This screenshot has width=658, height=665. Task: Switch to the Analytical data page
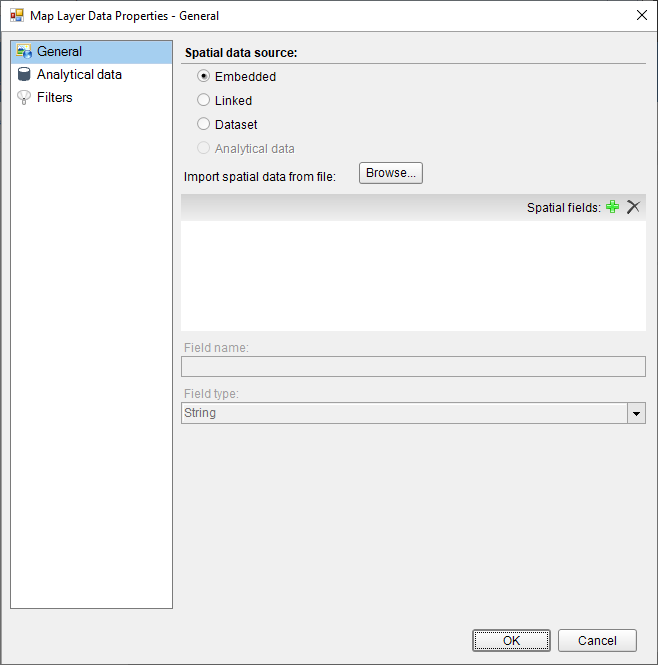click(91, 75)
